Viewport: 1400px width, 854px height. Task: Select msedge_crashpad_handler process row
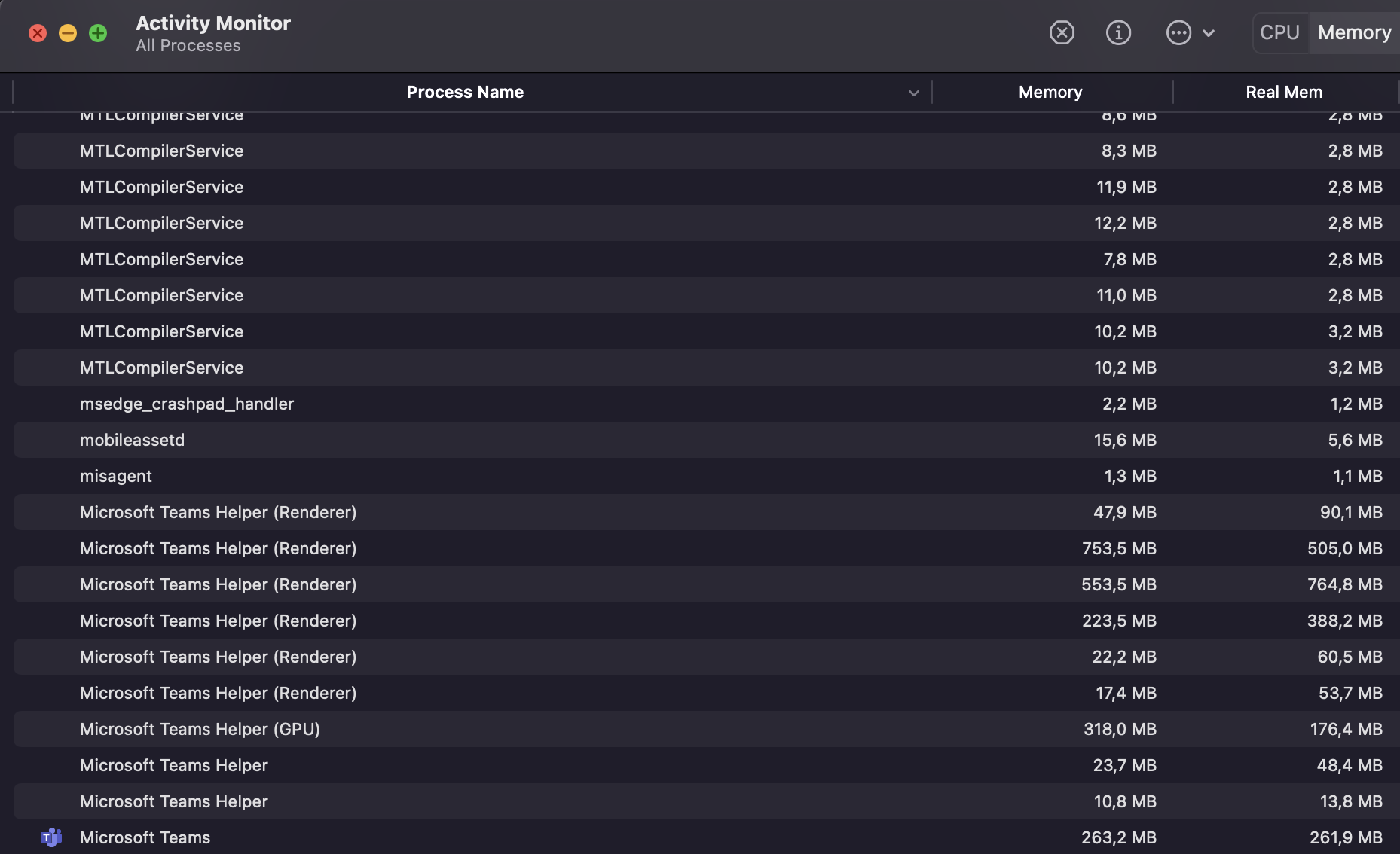click(x=706, y=404)
